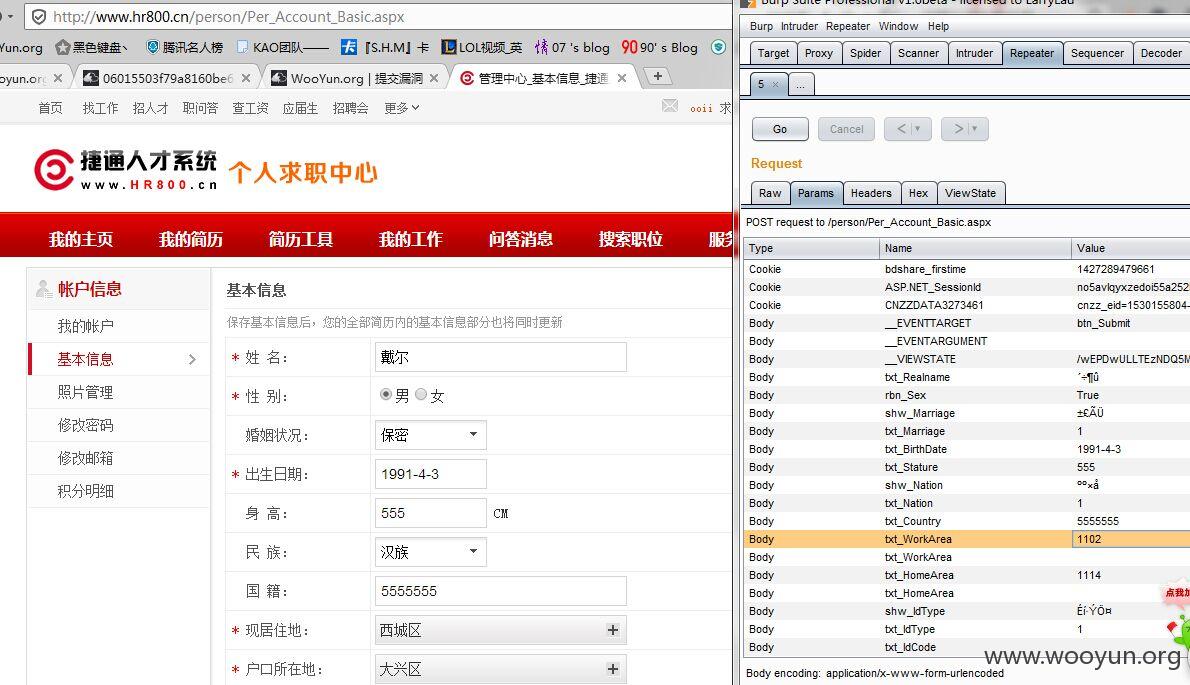Go to 修改密码 in sidebar
Viewport: 1190px width, 685px height.
pyautogui.click(x=86, y=426)
